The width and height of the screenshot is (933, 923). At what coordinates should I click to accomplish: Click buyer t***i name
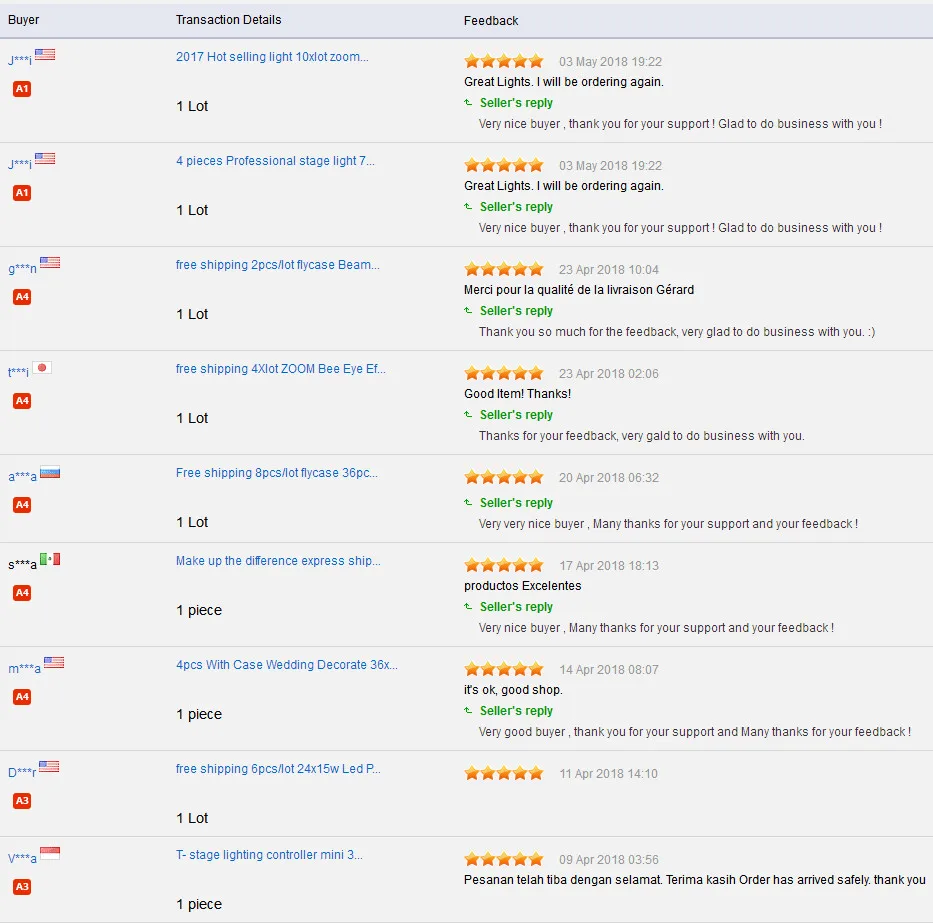pos(18,373)
